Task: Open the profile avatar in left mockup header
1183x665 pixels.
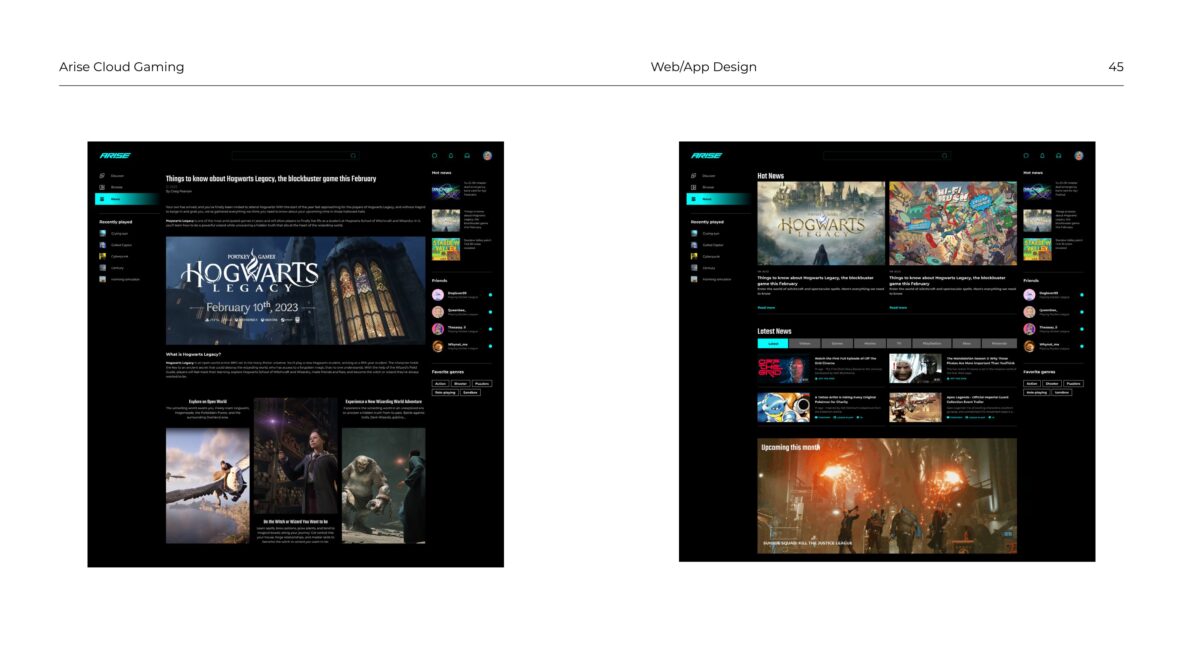Action: [x=487, y=155]
